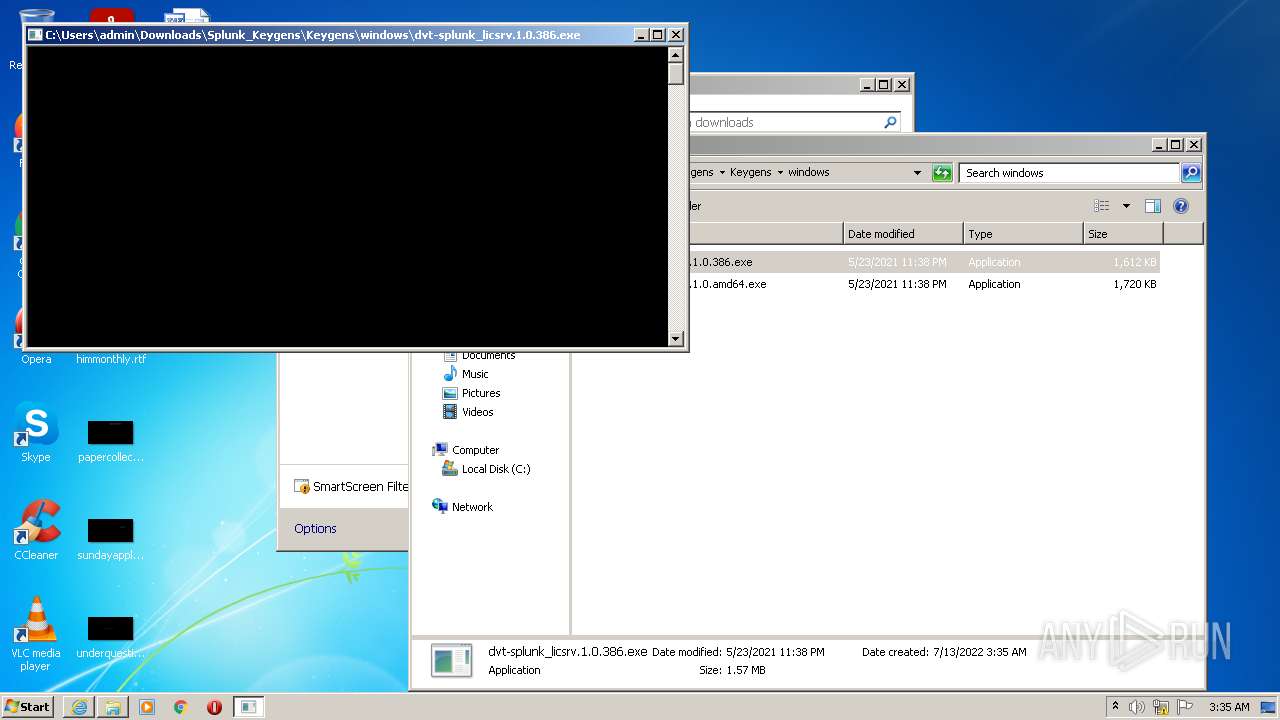Open Explorer help question mark icon
This screenshot has width=1280, height=720.
coord(1181,206)
